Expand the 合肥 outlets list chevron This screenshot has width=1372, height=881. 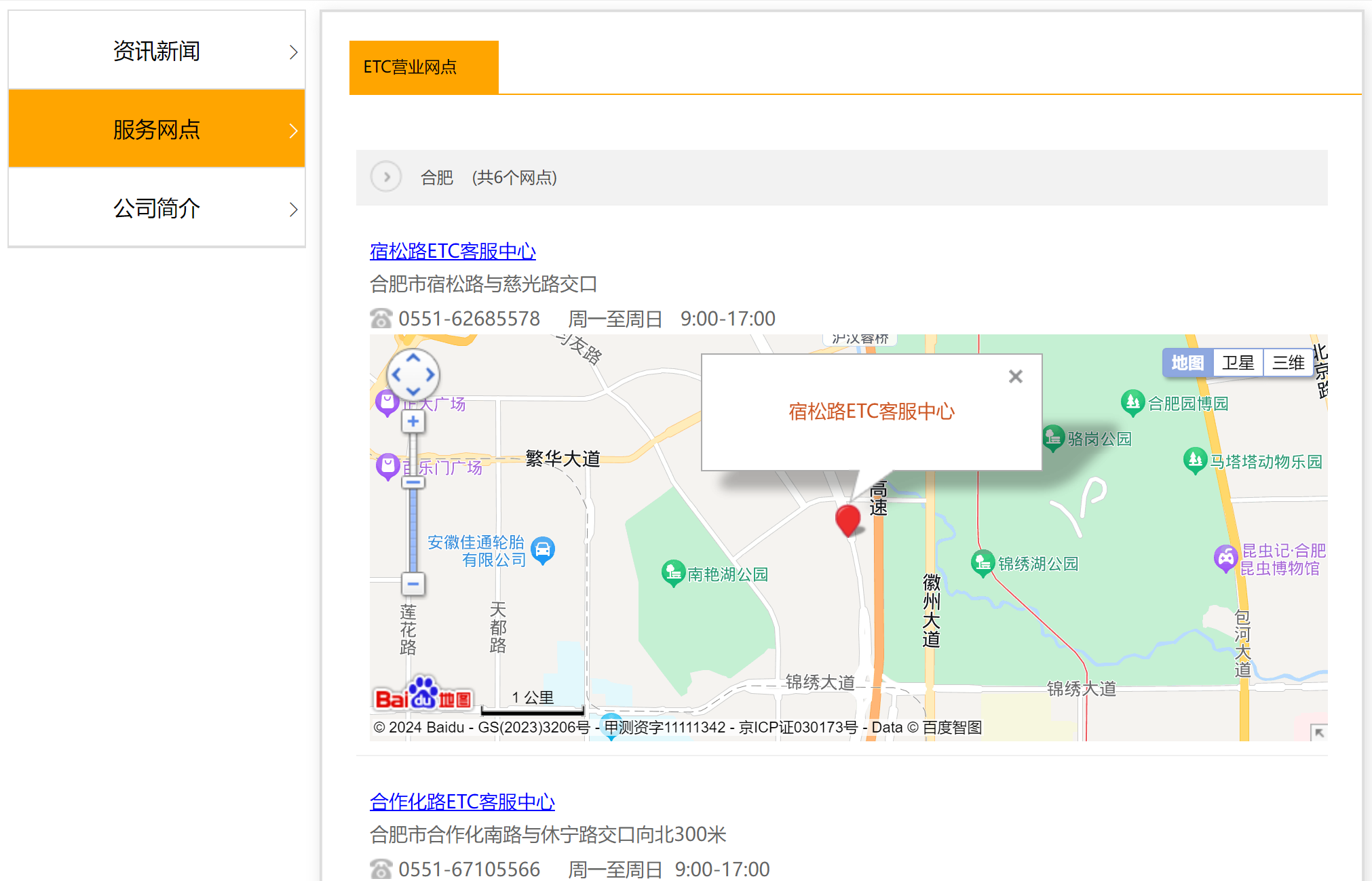(387, 177)
